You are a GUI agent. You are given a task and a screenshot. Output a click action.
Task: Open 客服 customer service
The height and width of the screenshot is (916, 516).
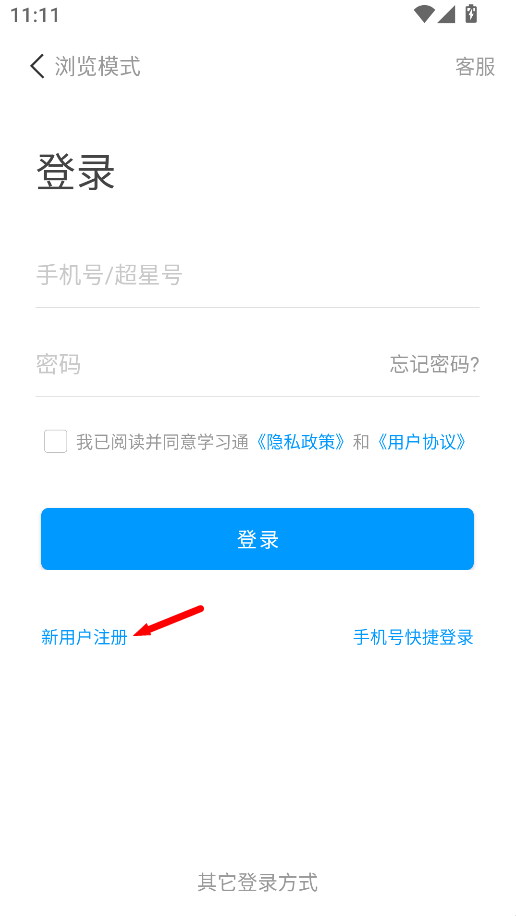click(x=475, y=67)
